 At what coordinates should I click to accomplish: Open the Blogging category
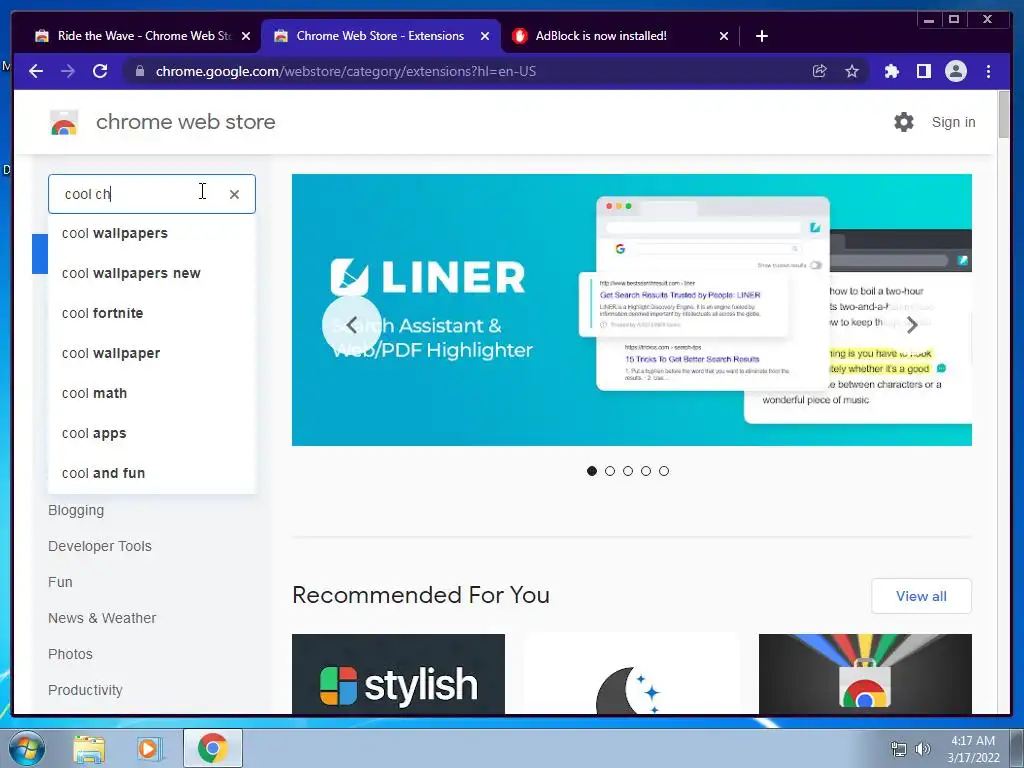coord(76,510)
